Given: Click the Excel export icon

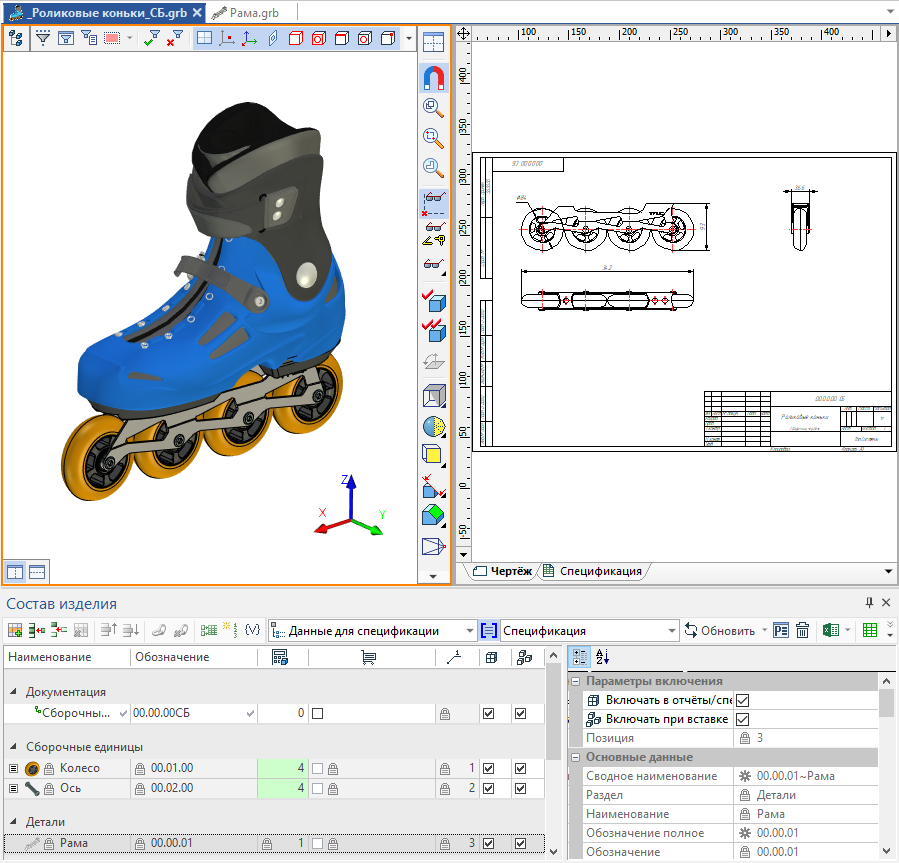Looking at the screenshot, I should tap(829, 631).
